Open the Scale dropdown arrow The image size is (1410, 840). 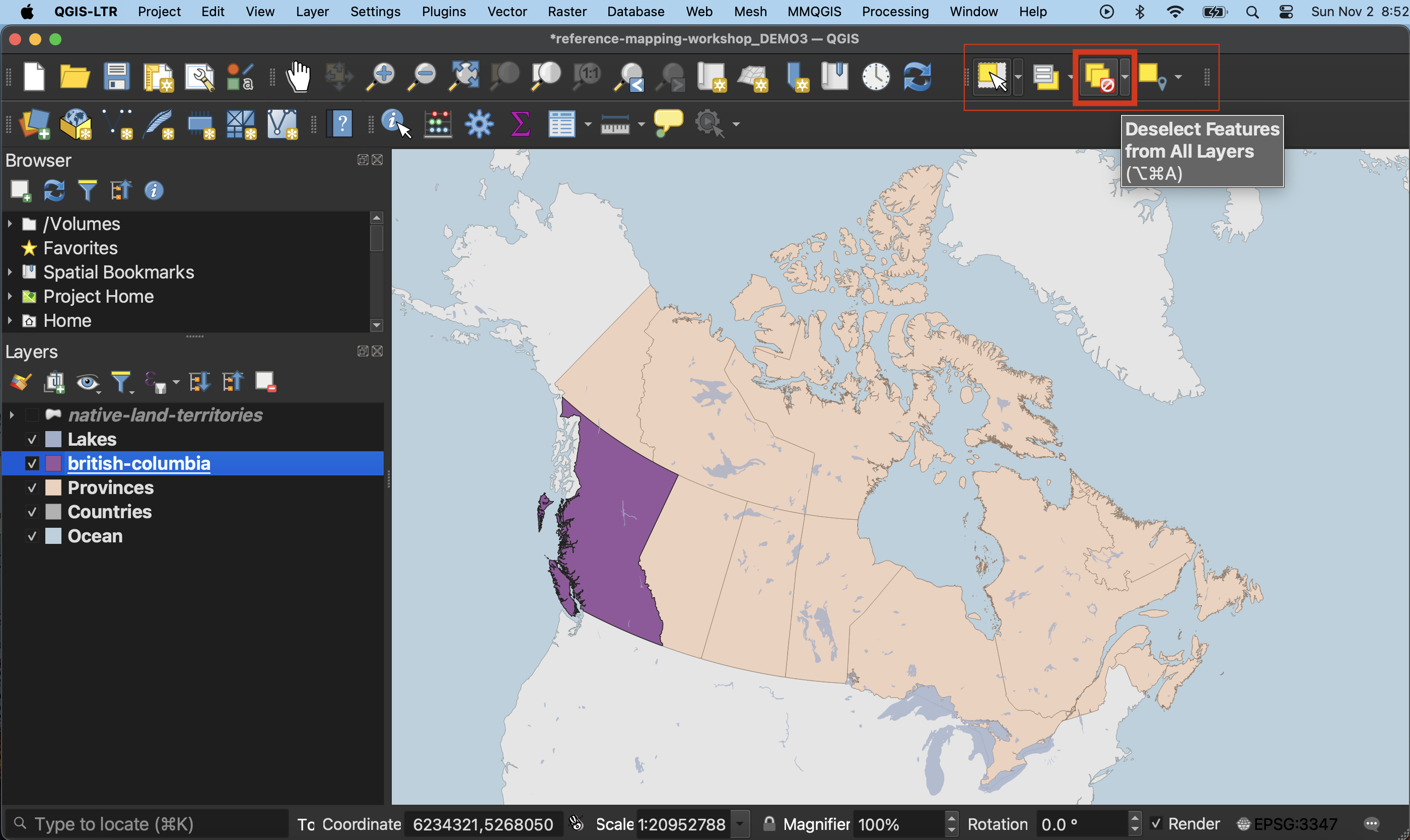click(x=740, y=823)
